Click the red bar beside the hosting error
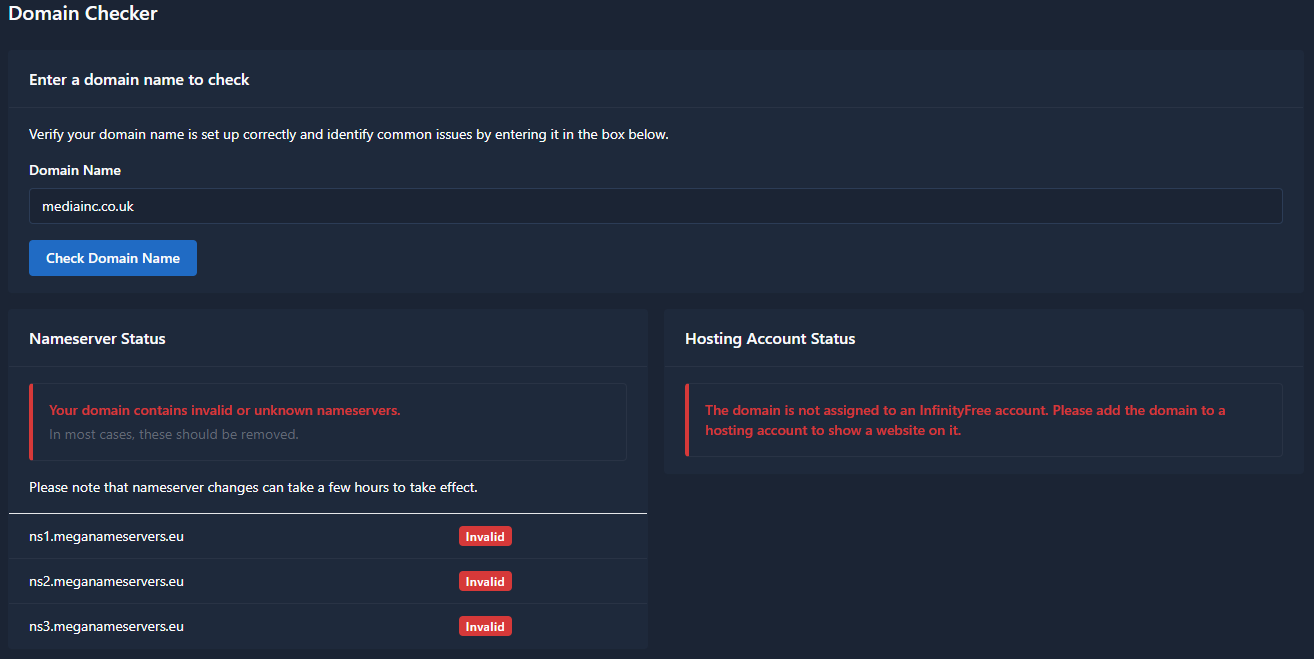Viewport: 1314px width, 659px height. pos(687,420)
